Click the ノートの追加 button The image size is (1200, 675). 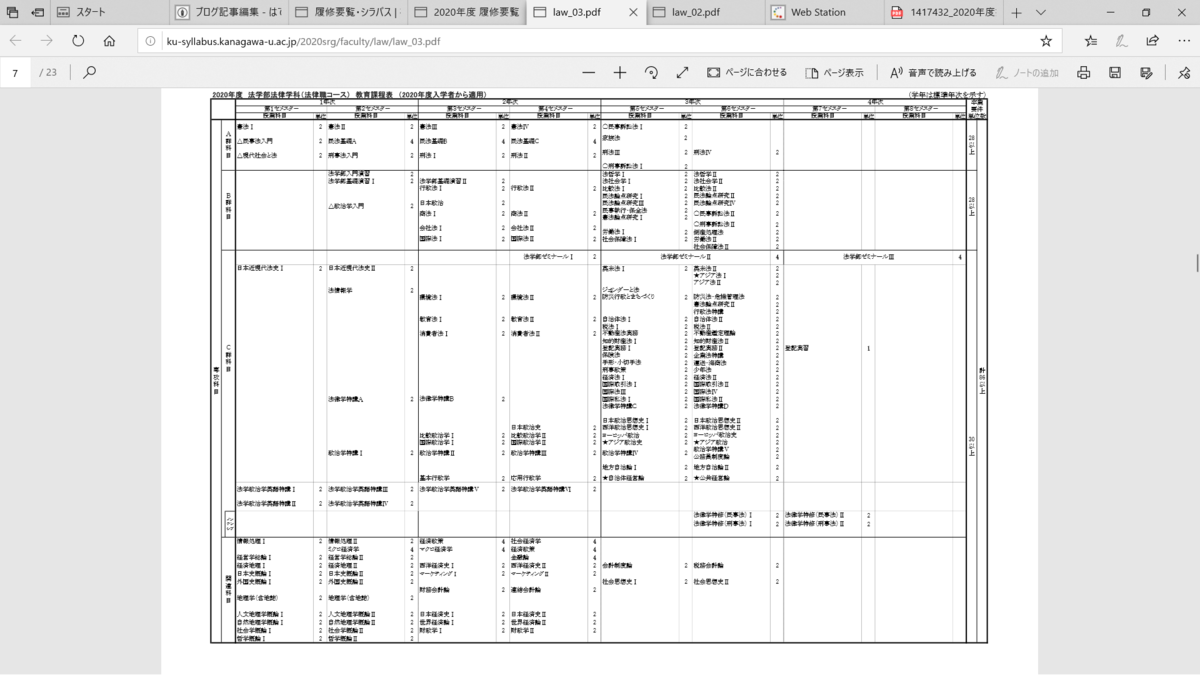point(1027,73)
